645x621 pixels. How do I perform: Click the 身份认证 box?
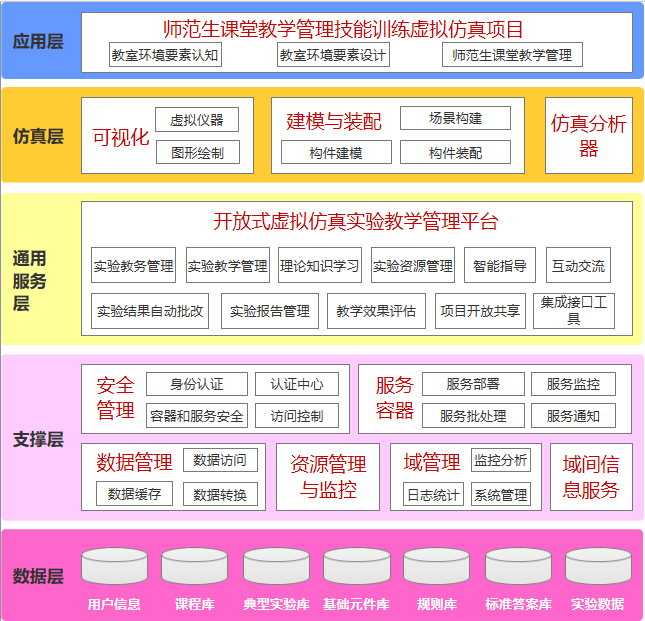[x=196, y=384]
